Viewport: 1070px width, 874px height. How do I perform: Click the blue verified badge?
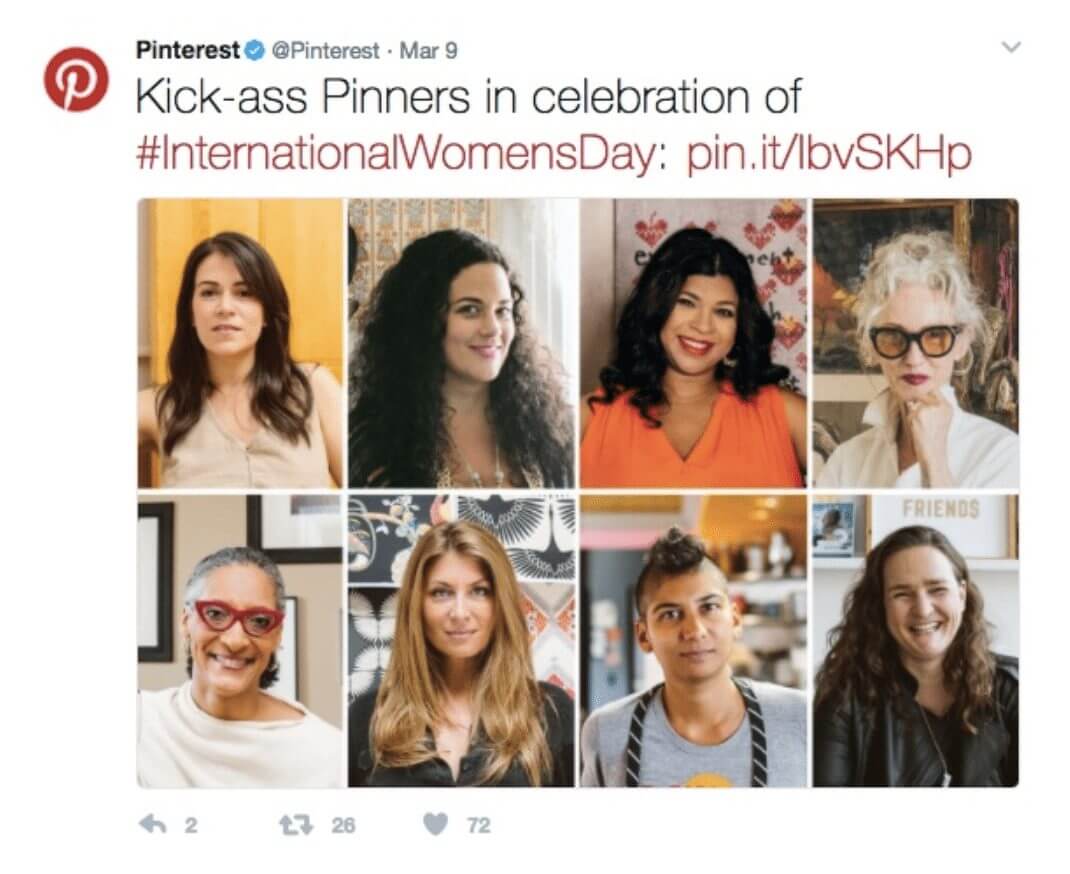[255, 50]
